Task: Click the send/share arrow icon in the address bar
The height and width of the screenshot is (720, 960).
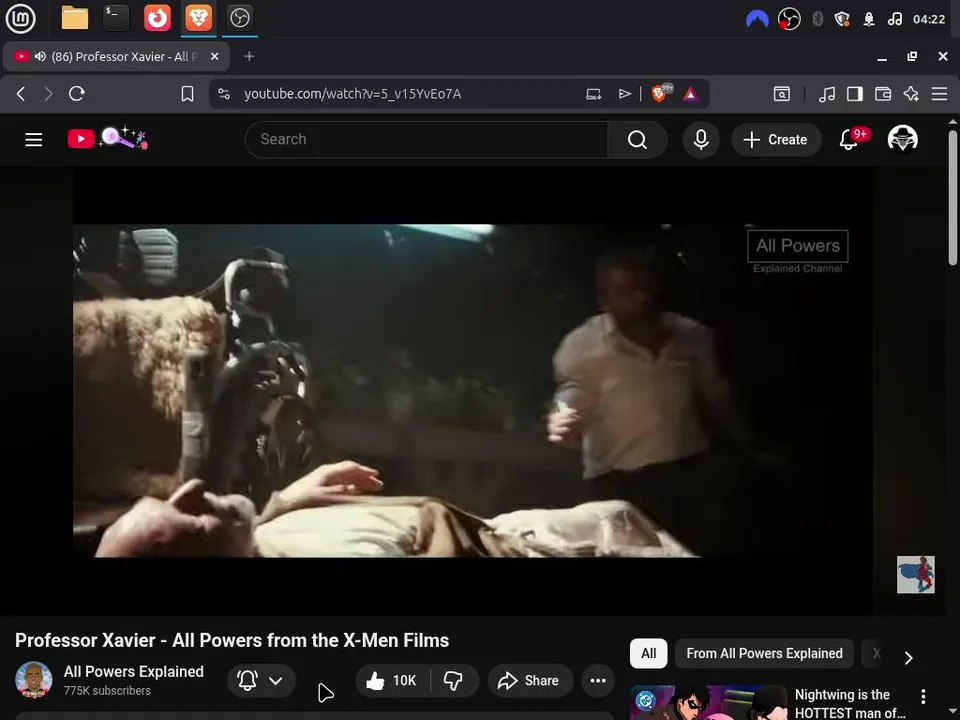Action: pos(624,94)
